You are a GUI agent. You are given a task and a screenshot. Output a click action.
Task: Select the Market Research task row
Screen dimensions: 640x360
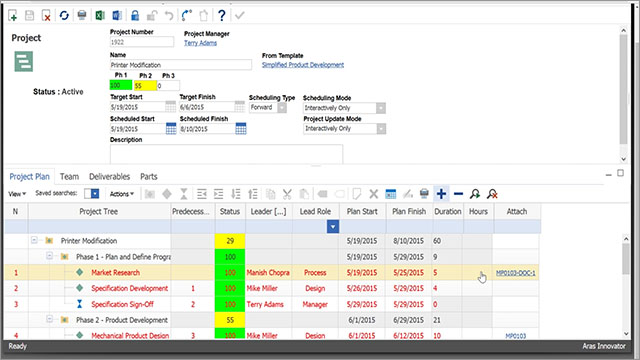coord(271,273)
